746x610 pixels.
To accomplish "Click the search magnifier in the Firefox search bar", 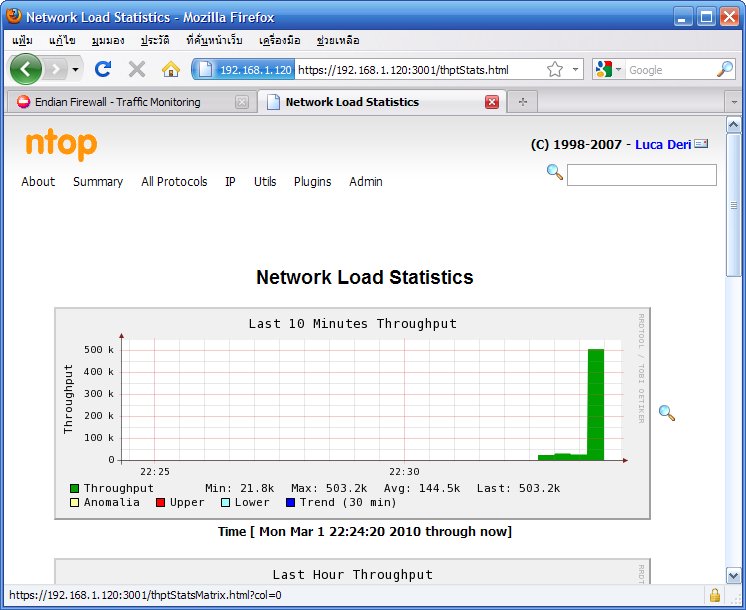I will coord(725,69).
